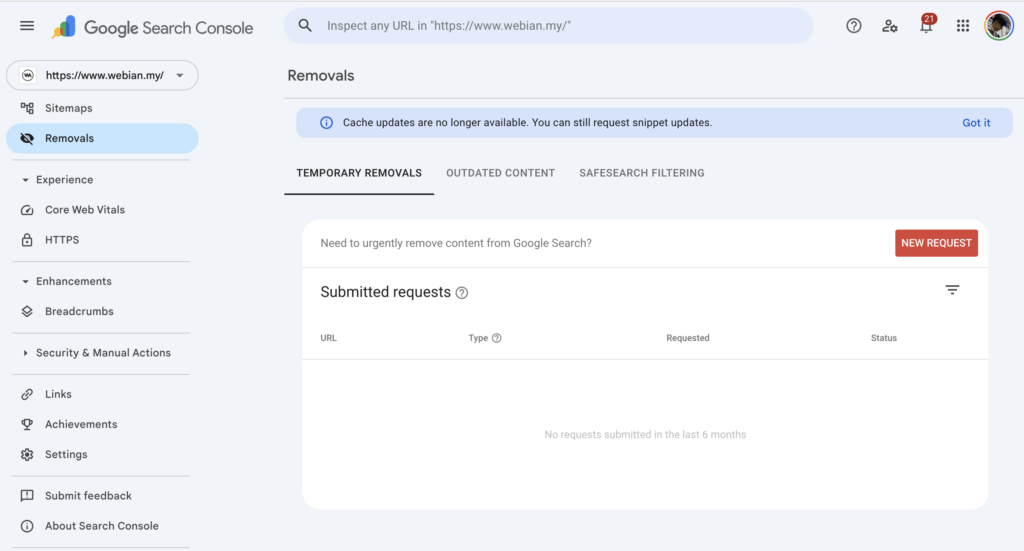Open notifications bell with 21 badge
1024x551 pixels.
tap(926, 26)
